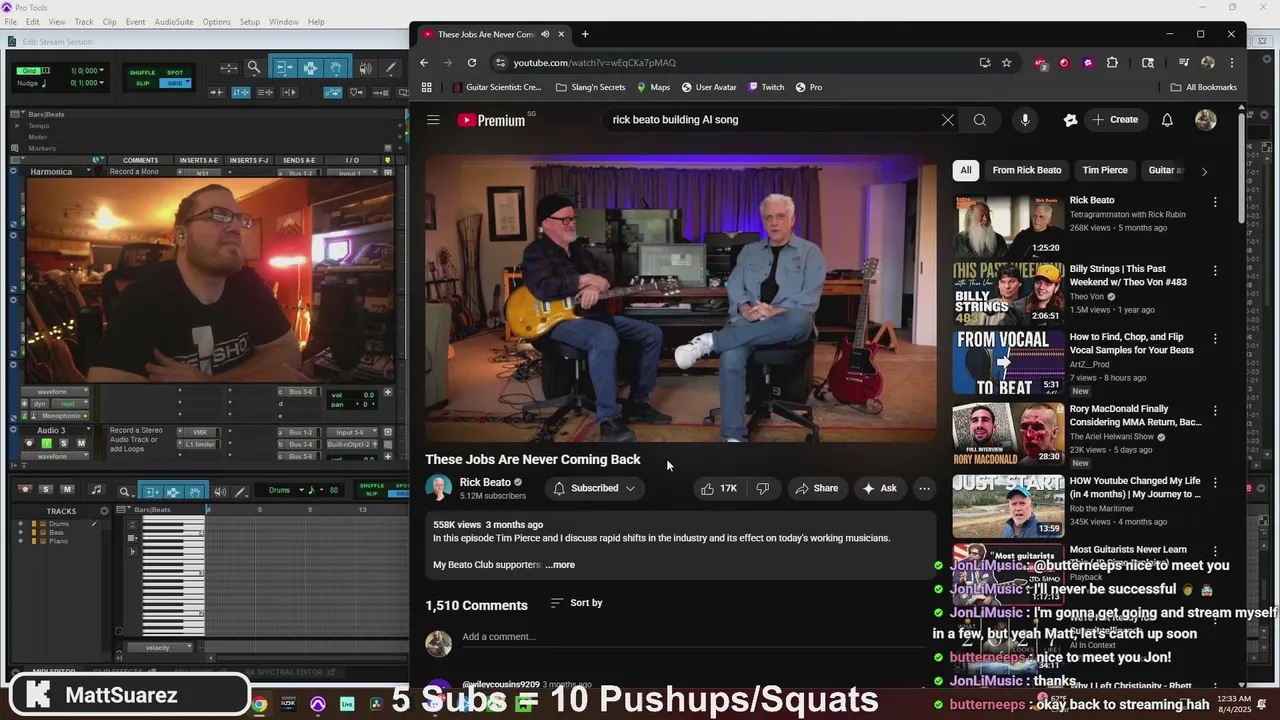Open Audio 3 track name dropdown
1280x720 pixels.
coord(88,431)
